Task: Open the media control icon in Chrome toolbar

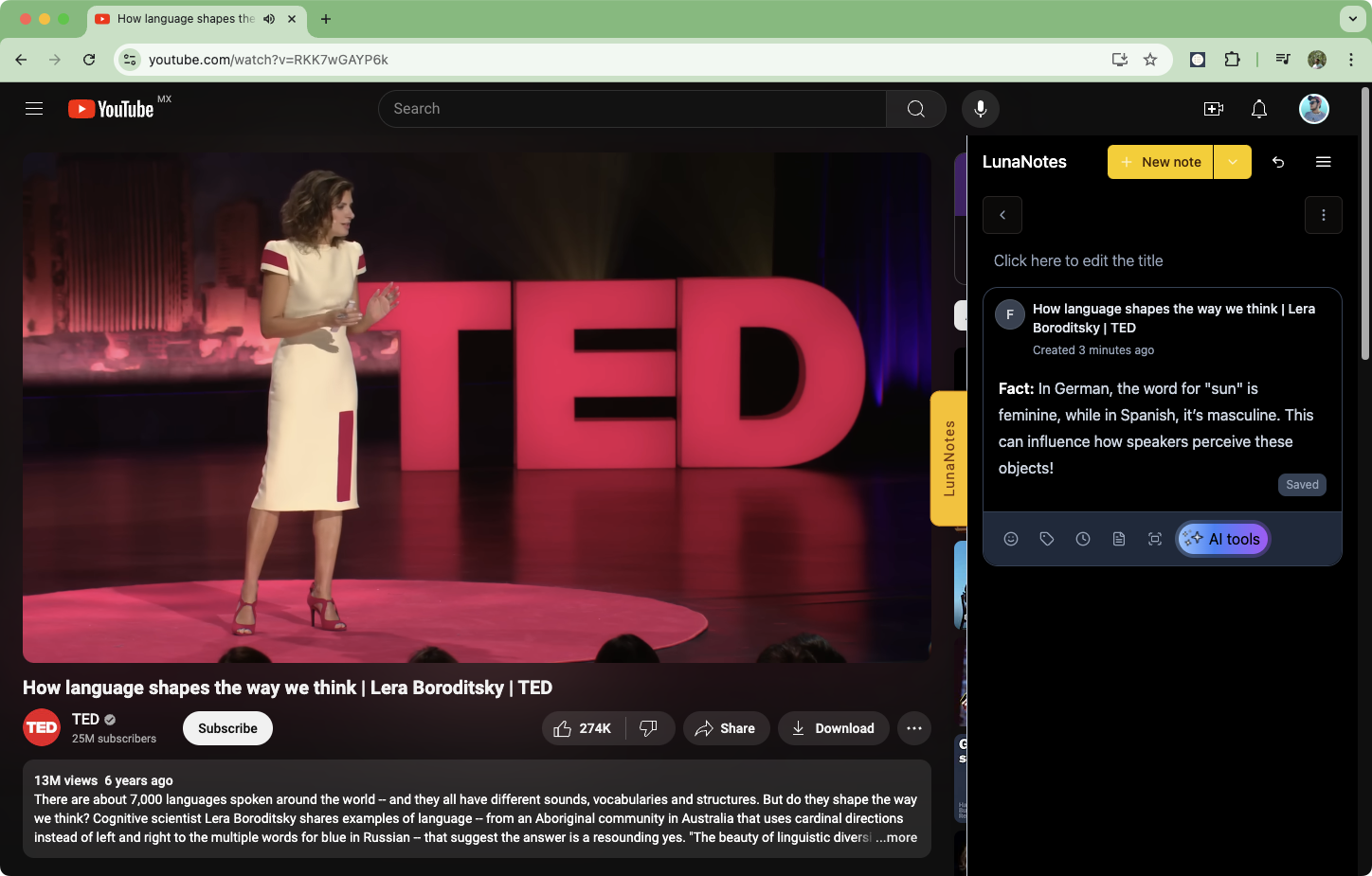Action: [1283, 60]
